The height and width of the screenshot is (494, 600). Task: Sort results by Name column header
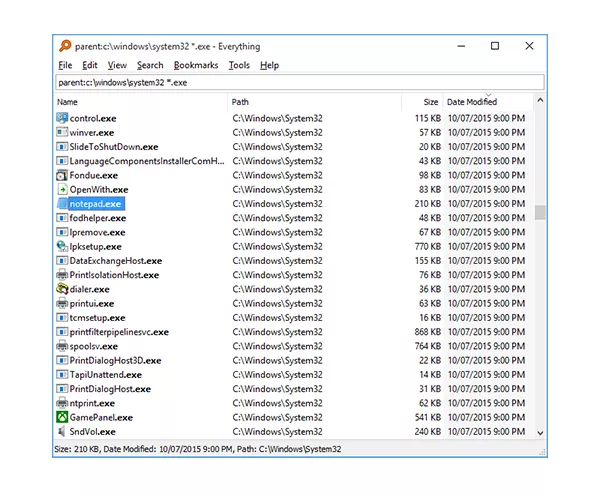coord(141,102)
